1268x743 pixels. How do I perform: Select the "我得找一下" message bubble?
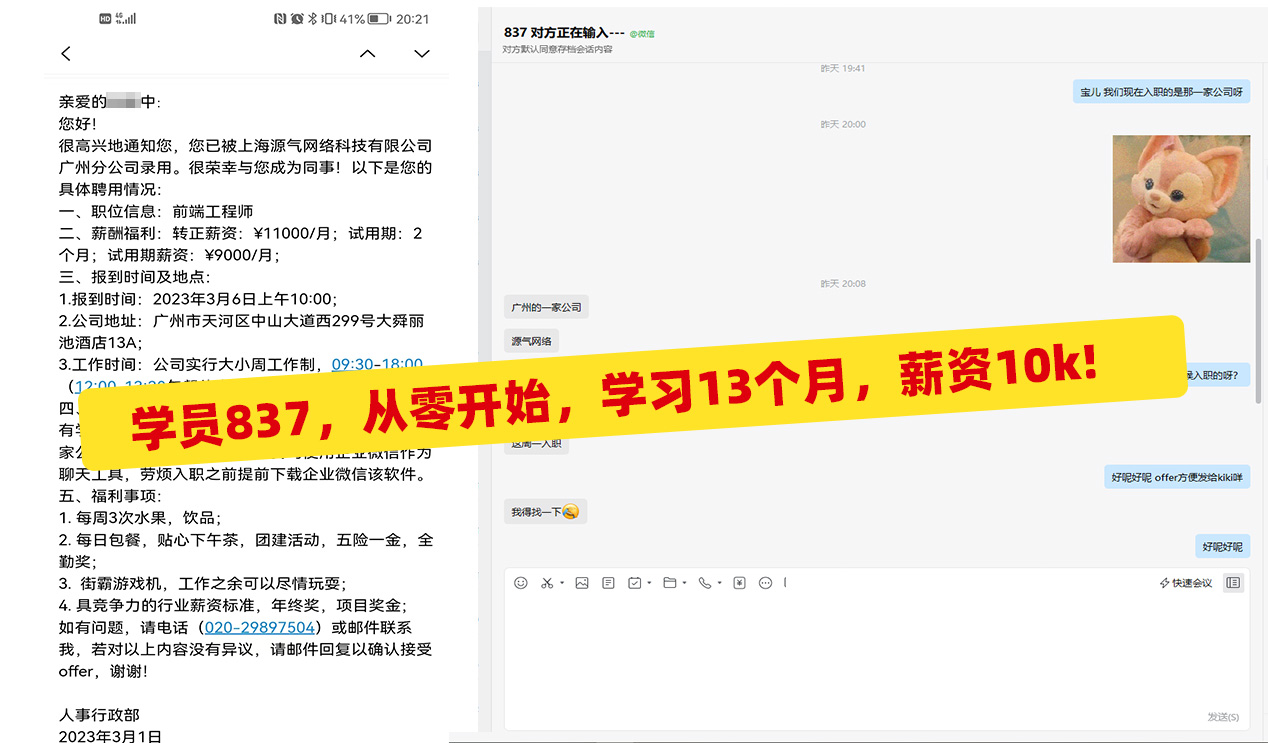pyautogui.click(x=545, y=512)
